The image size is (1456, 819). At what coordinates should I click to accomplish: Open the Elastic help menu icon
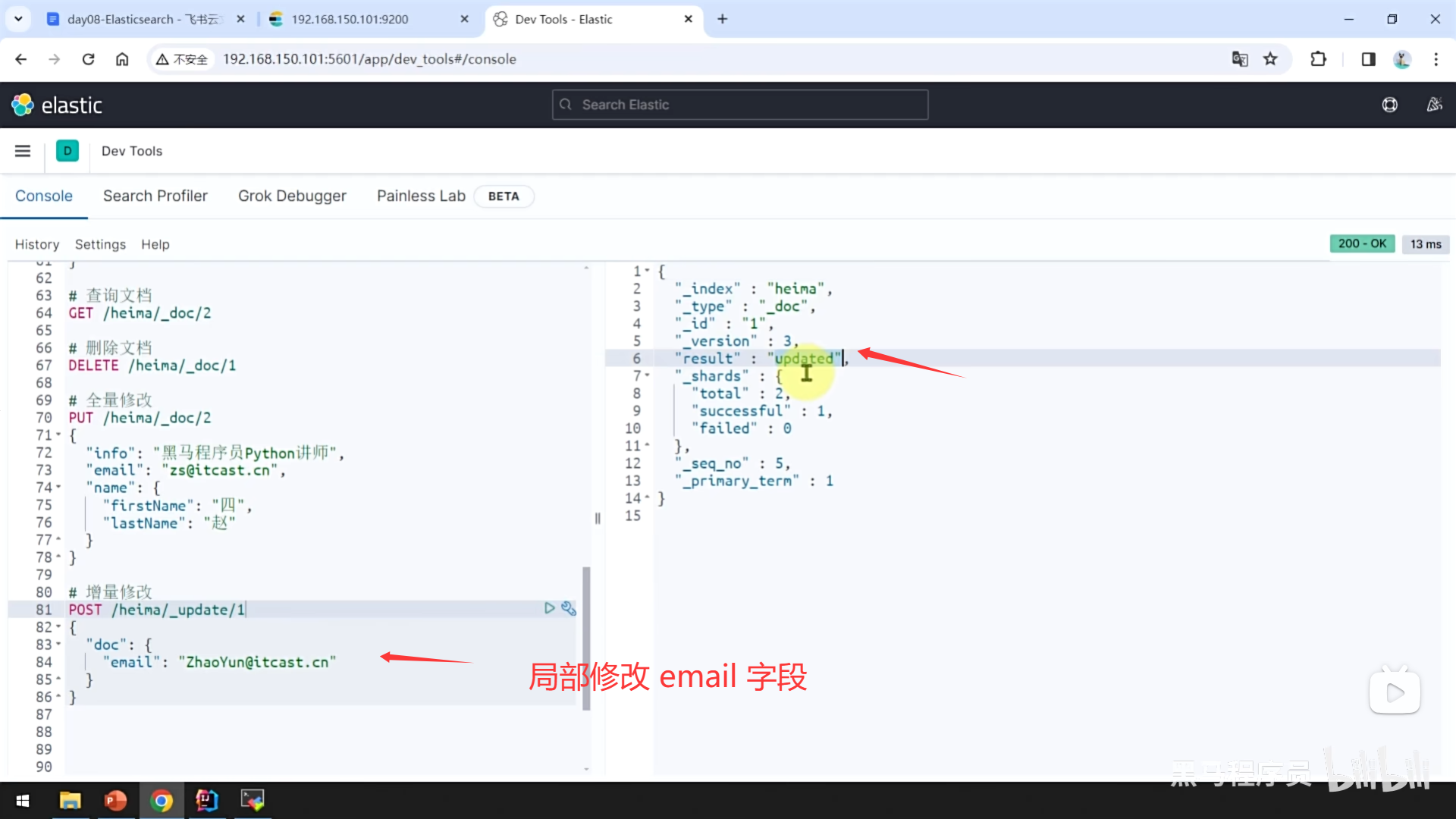click(1389, 105)
